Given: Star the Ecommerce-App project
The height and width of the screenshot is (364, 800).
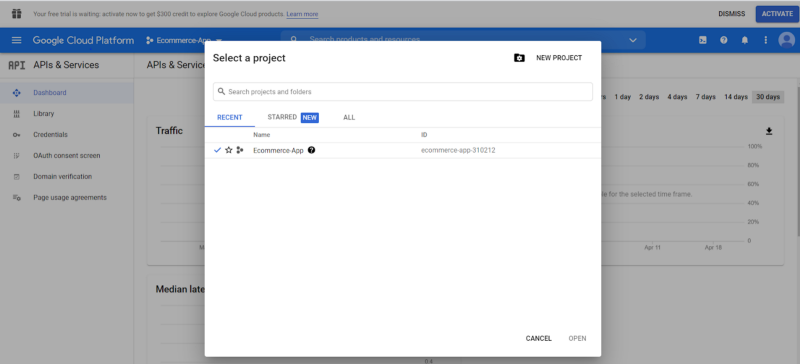Looking at the screenshot, I should tap(229, 150).
